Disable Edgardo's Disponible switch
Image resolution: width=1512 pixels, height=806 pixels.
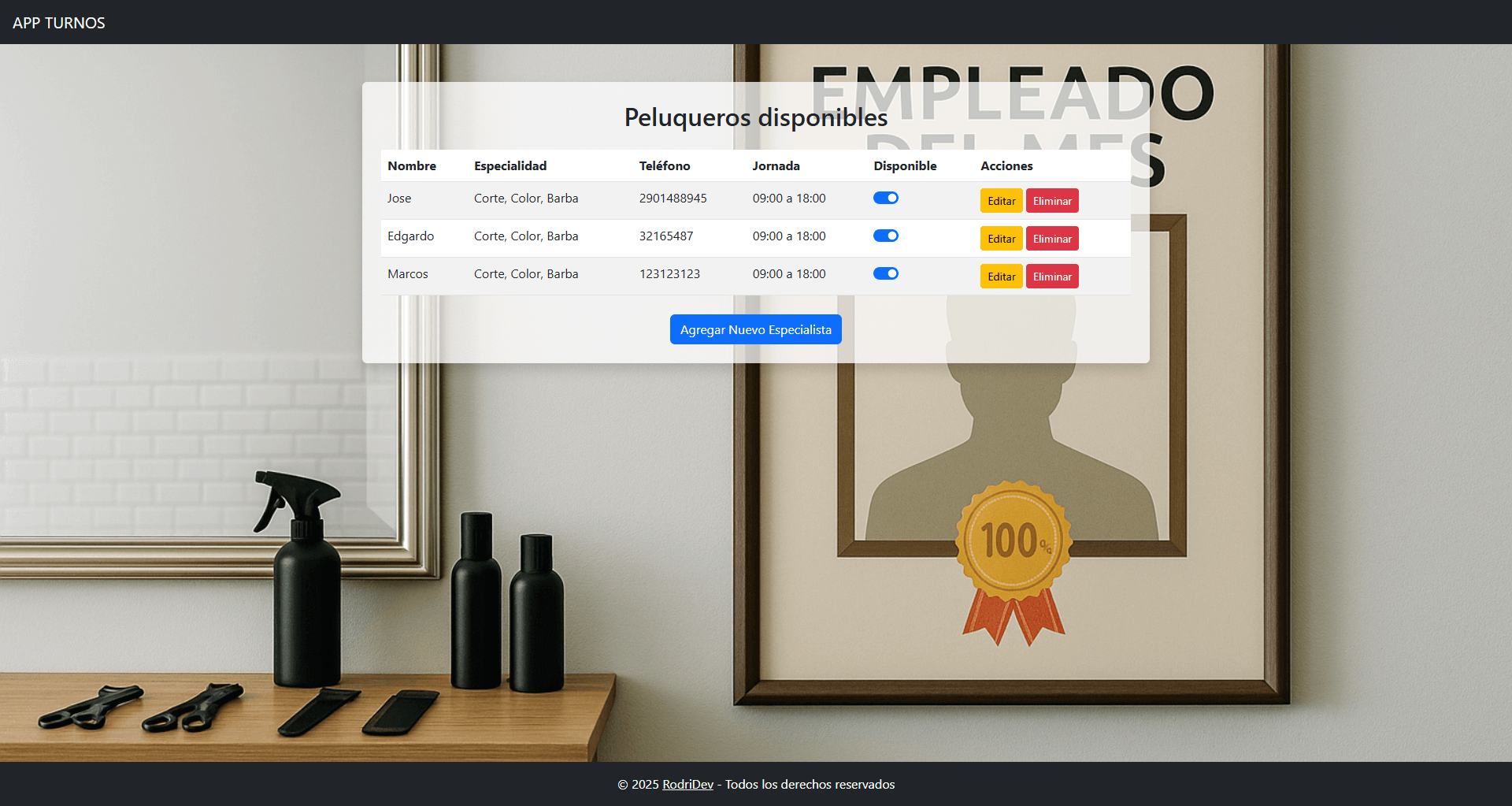(x=885, y=236)
